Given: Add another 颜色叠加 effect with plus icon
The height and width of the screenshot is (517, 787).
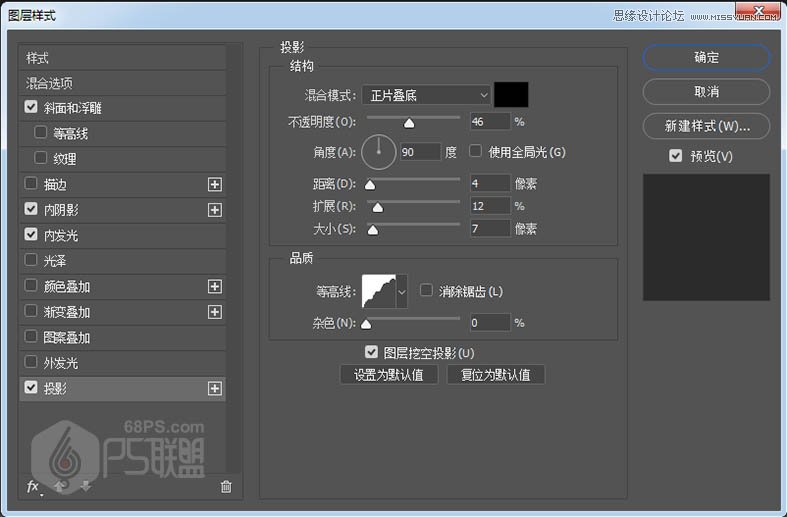Looking at the screenshot, I should tap(214, 286).
